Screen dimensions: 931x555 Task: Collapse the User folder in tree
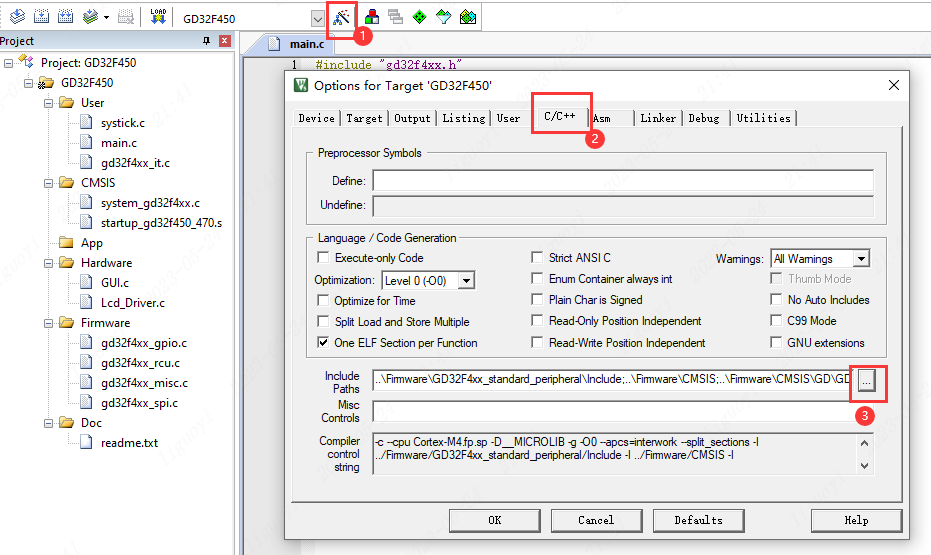click(49, 103)
